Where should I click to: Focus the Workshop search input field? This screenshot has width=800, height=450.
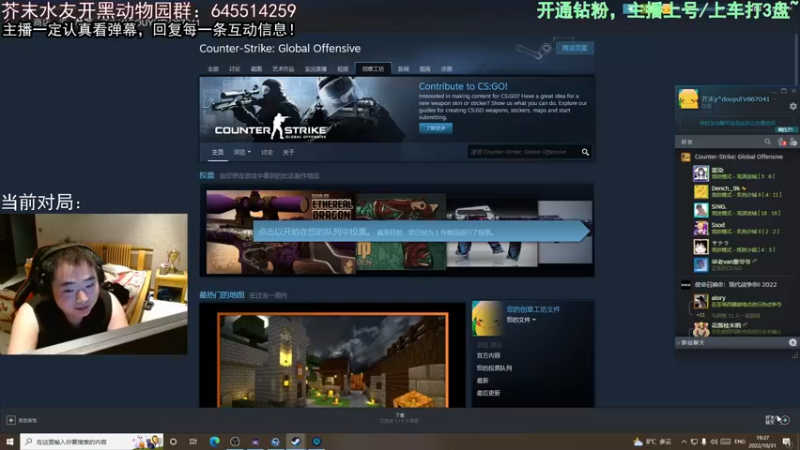[523, 152]
